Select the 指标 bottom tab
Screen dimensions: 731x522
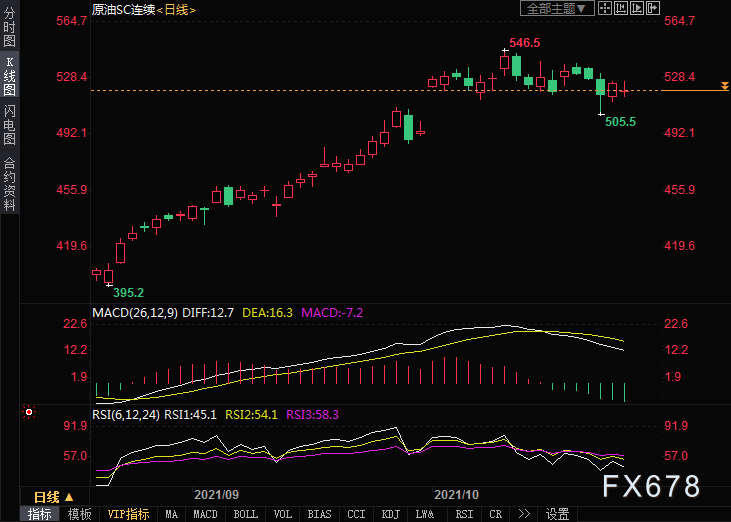[x=40, y=514]
